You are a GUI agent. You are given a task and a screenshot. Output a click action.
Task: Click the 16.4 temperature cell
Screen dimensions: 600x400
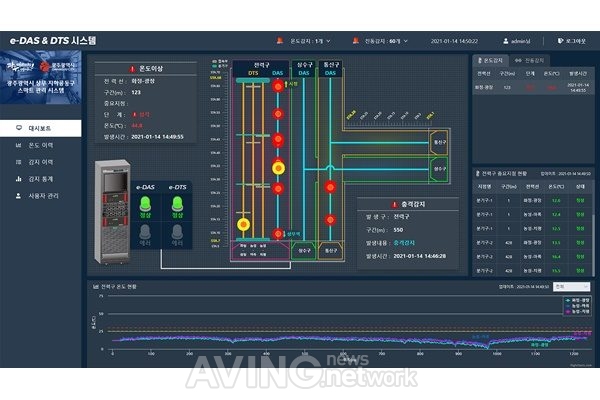556,256
